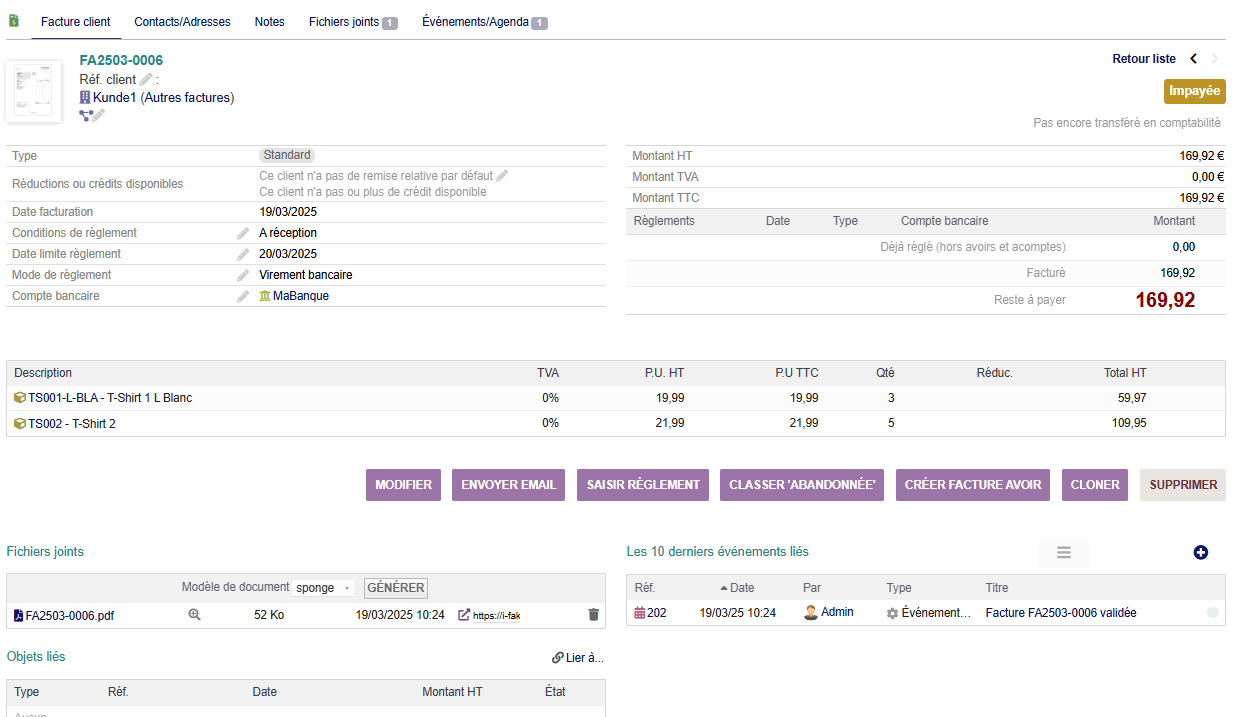Switch to the Contacts/Adresses tab

182,22
